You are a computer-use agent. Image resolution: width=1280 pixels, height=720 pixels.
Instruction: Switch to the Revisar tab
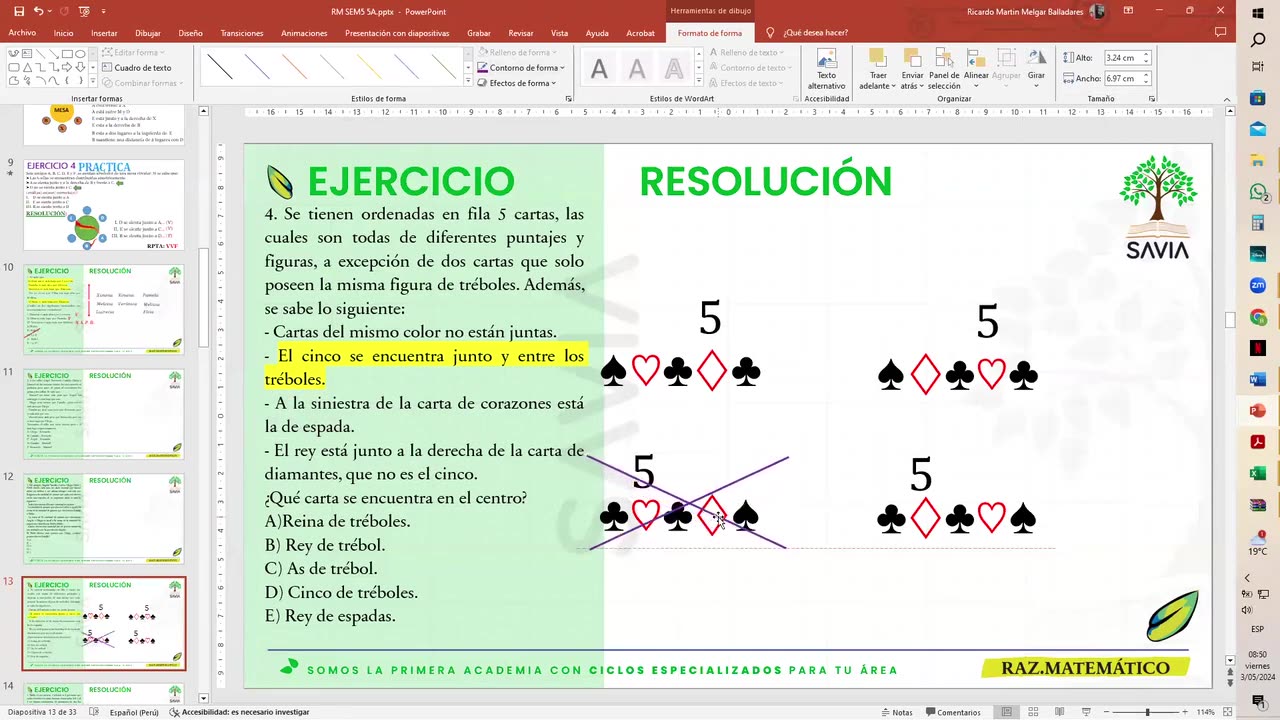click(520, 33)
